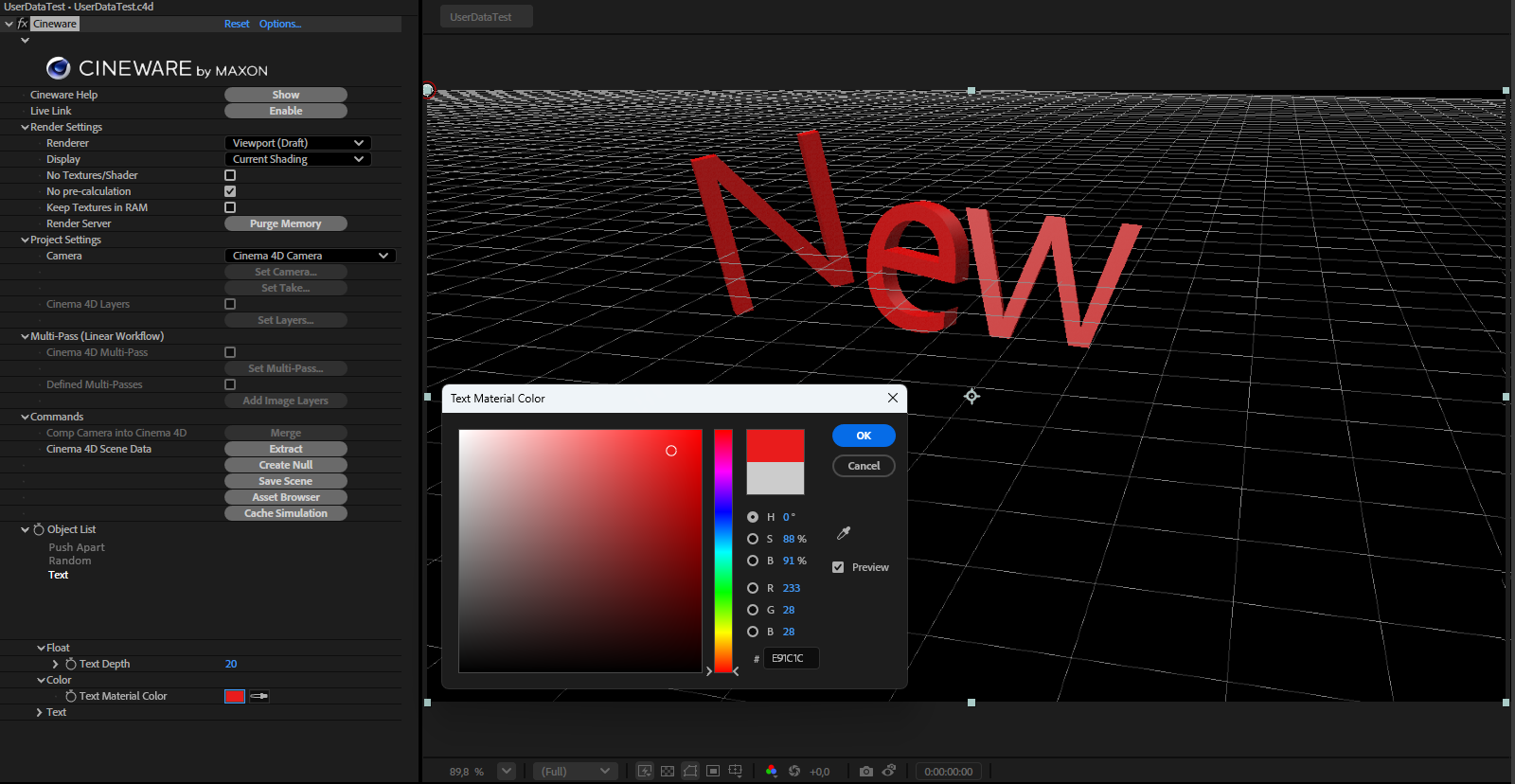Open the Renderer dropdown Viewport (Draft)
1515x784 pixels.
[297, 143]
